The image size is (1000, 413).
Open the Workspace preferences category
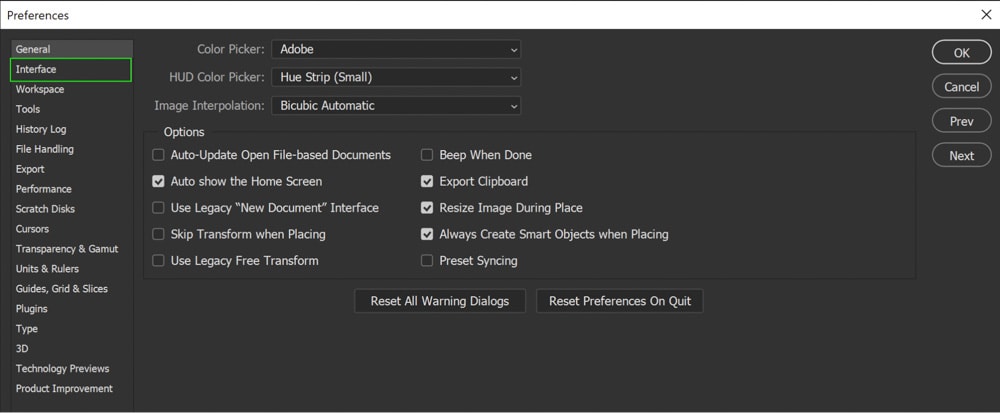click(x=71, y=89)
